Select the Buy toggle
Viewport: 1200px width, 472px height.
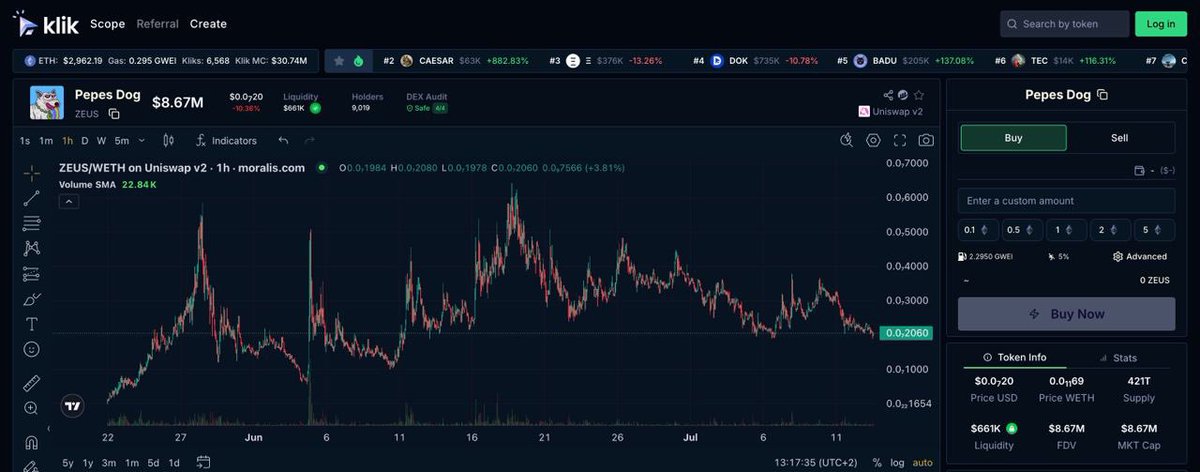1013,138
